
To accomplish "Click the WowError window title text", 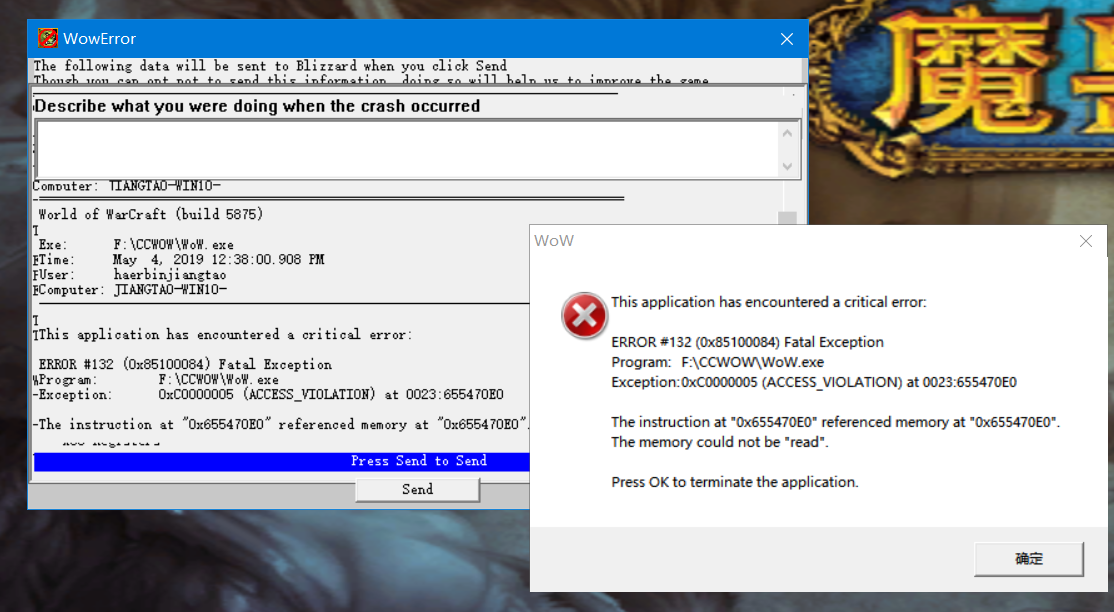I will 100,39.
